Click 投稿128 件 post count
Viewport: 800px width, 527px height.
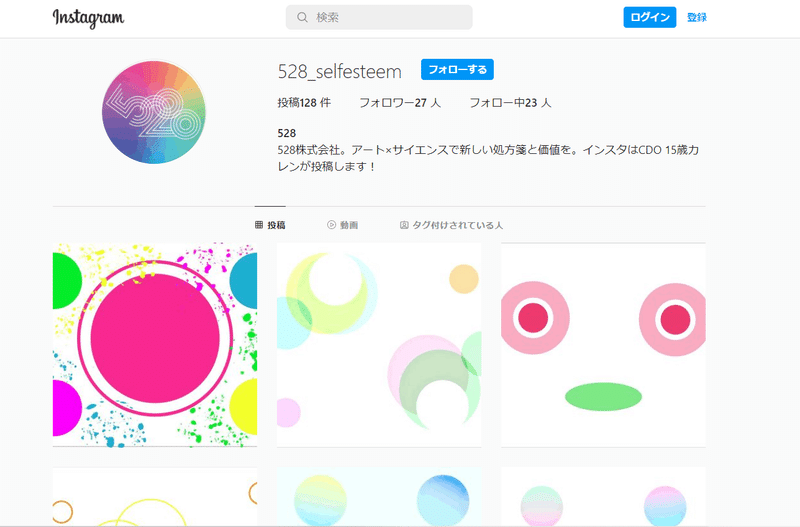pos(304,103)
